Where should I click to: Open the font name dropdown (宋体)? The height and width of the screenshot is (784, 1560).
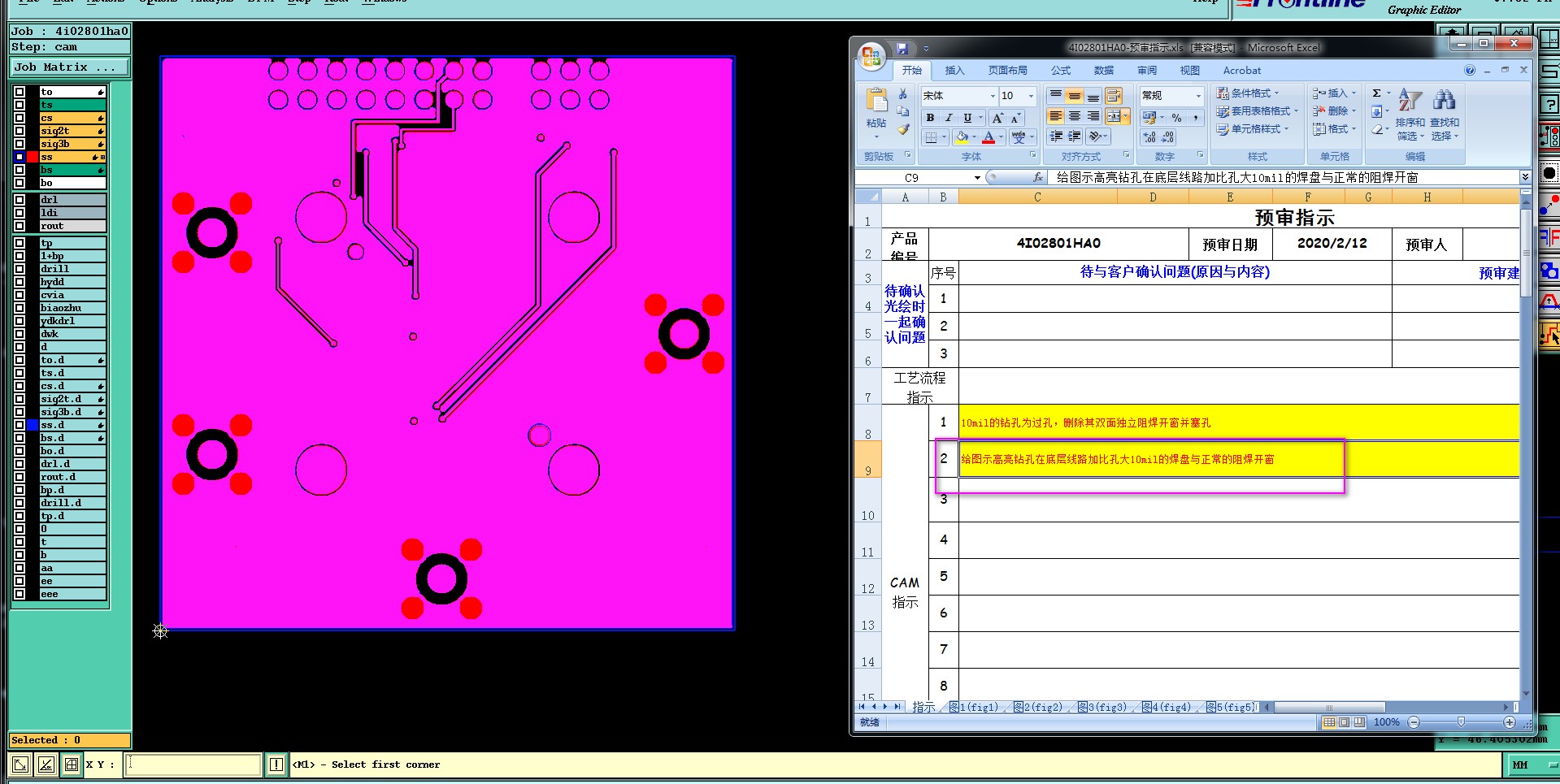pos(993,96)
